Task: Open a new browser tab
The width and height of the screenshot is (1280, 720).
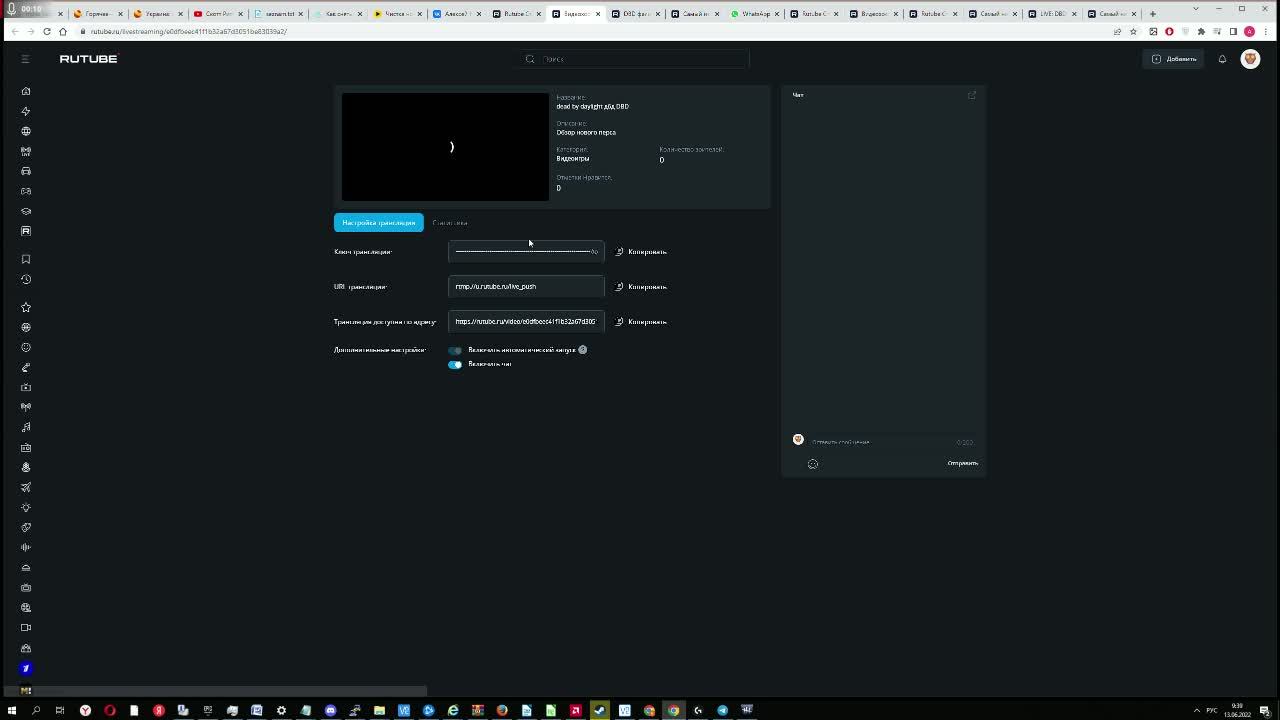Action: [1152, 14]
